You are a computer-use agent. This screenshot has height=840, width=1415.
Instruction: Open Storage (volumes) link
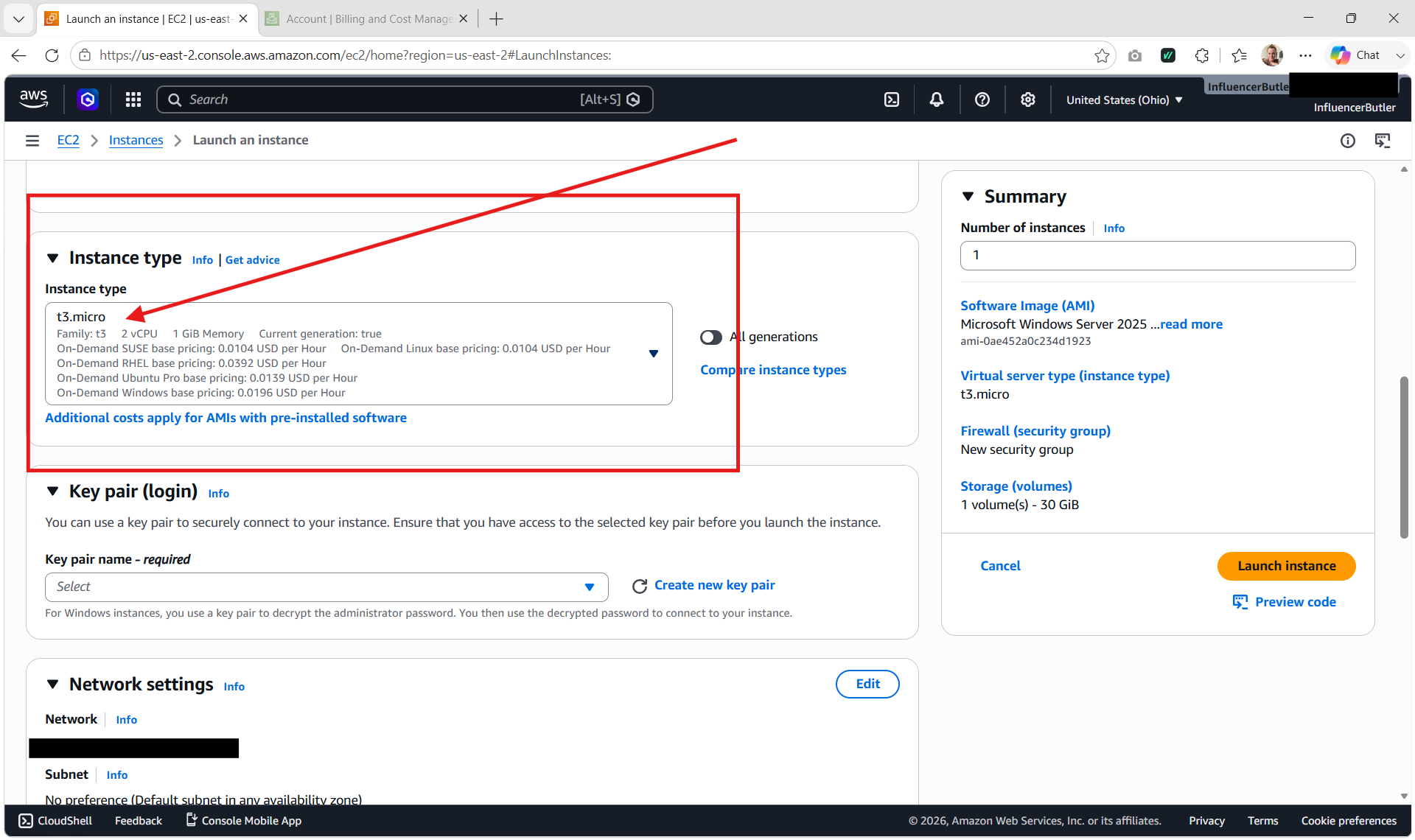[1016, 486]
